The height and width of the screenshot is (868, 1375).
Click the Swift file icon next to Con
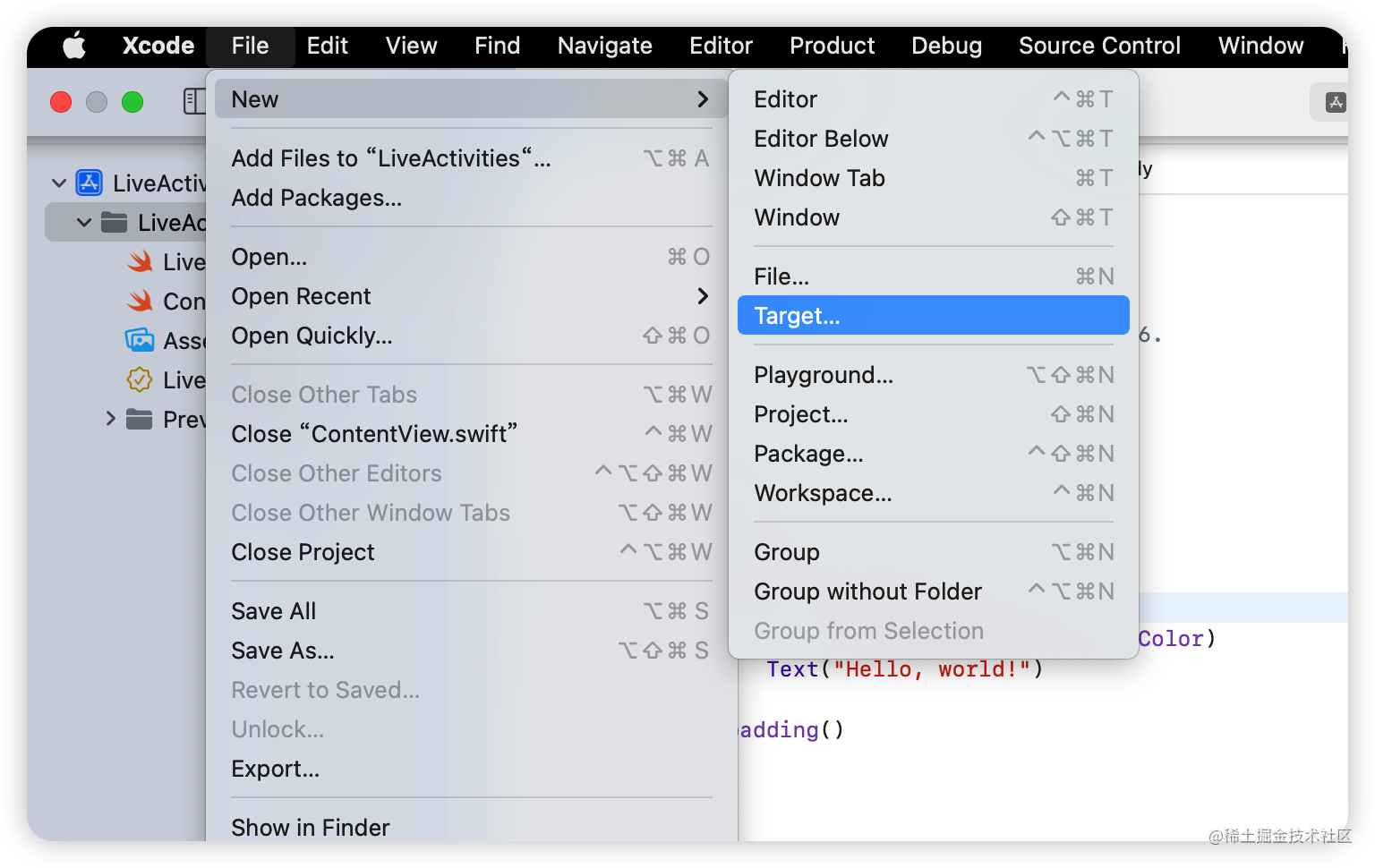tap(140, 301)
